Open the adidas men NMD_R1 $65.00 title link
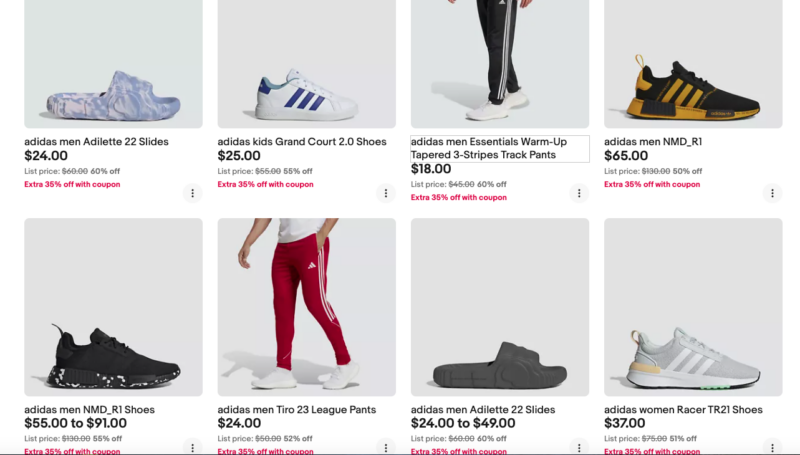This screenshot has width=800, height=455. 653,142
